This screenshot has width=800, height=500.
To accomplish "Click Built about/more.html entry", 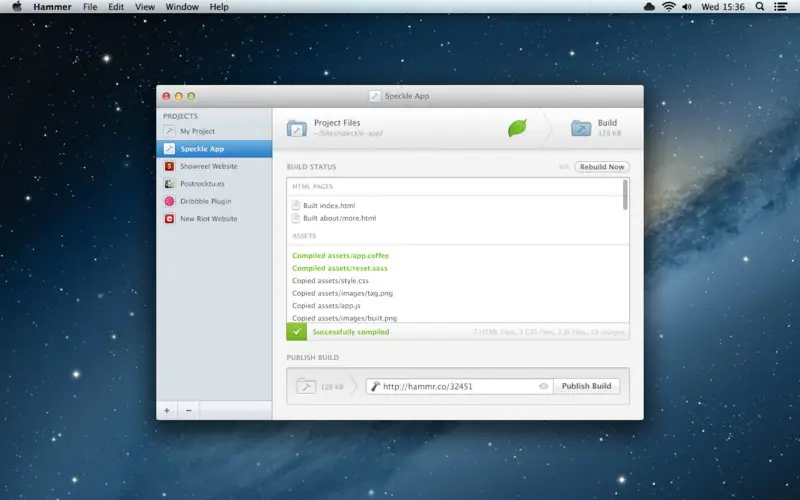I will [x=339, y=218].
